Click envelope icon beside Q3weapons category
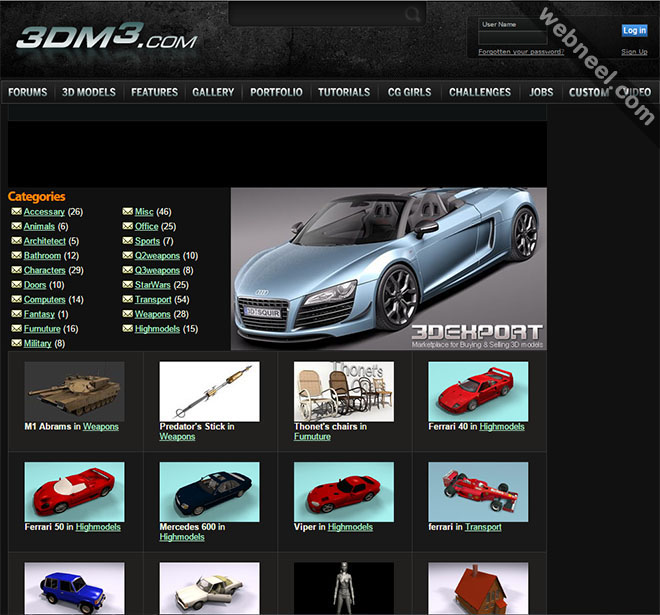The height and width of the screenshot is (615, 660). [x=128, y=270]
